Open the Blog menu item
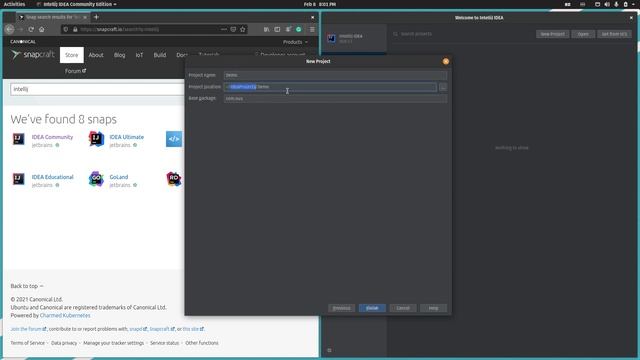This screenshot has width=640, height=360. point(120,55)
